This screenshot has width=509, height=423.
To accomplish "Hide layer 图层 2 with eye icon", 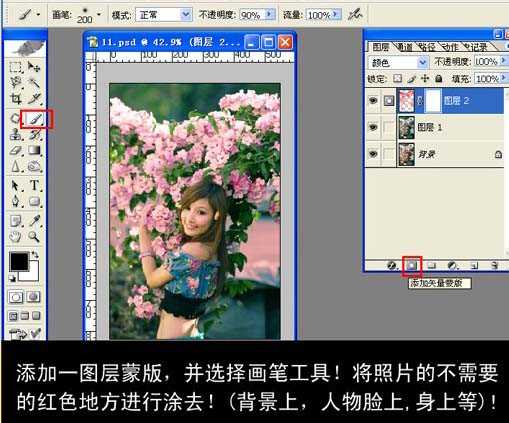I will 373,100.
